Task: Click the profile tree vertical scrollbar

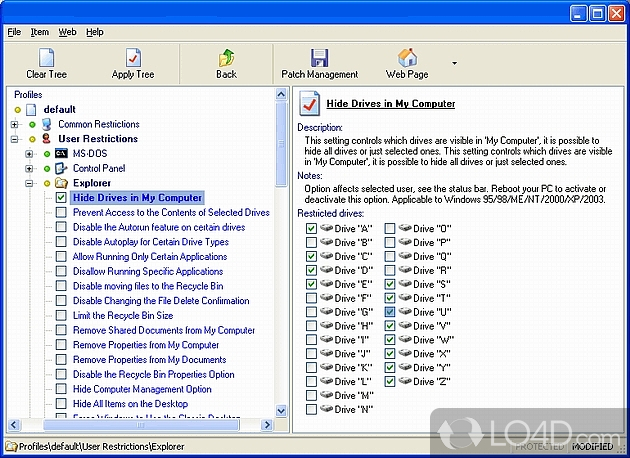Action: coord(281,300)
